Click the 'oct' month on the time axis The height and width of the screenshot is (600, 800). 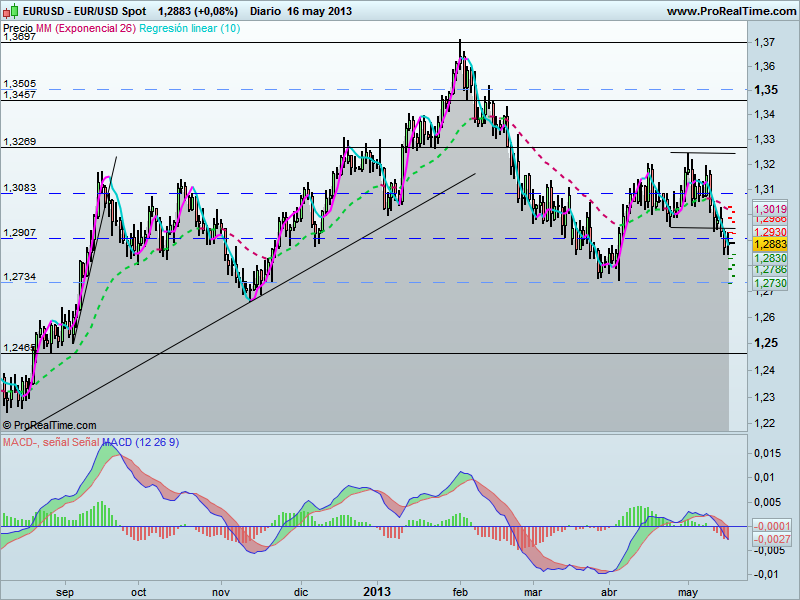tap(138, 592)
